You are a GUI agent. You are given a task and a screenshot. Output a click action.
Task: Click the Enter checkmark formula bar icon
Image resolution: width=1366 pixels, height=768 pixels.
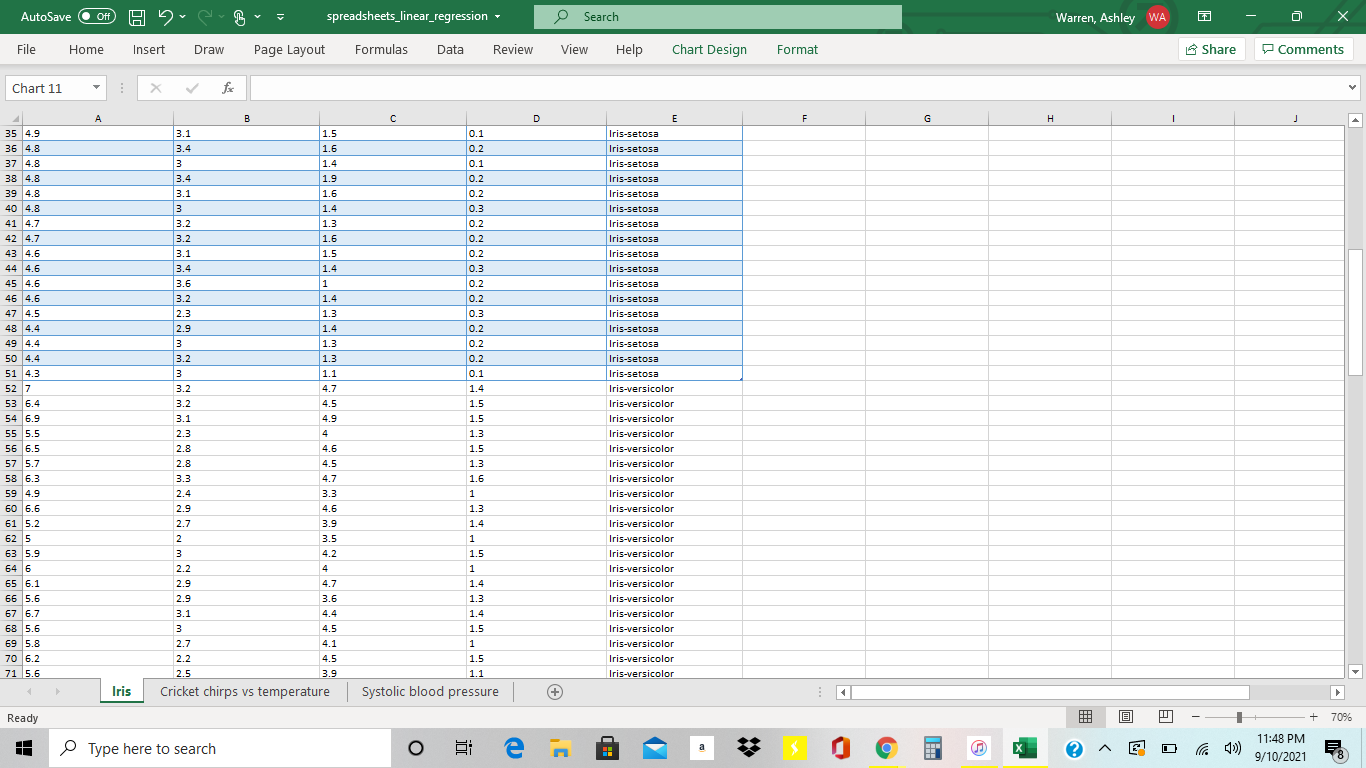(x=192, y=88)
